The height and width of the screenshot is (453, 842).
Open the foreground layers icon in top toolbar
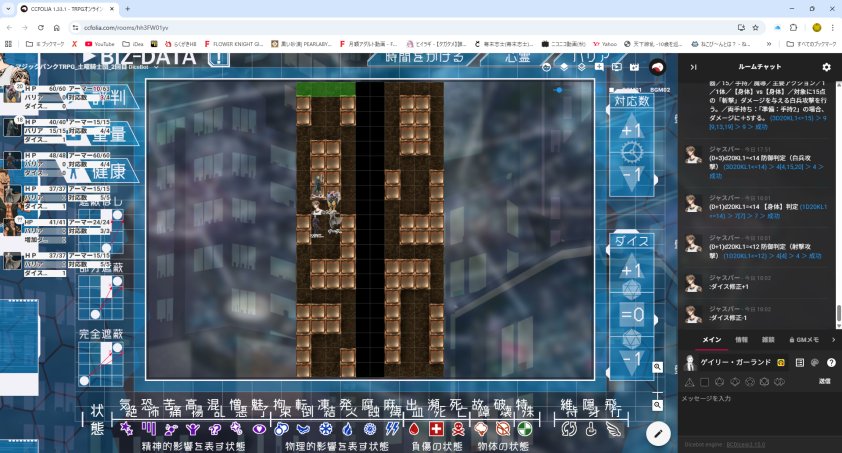[x=564, y=67]
